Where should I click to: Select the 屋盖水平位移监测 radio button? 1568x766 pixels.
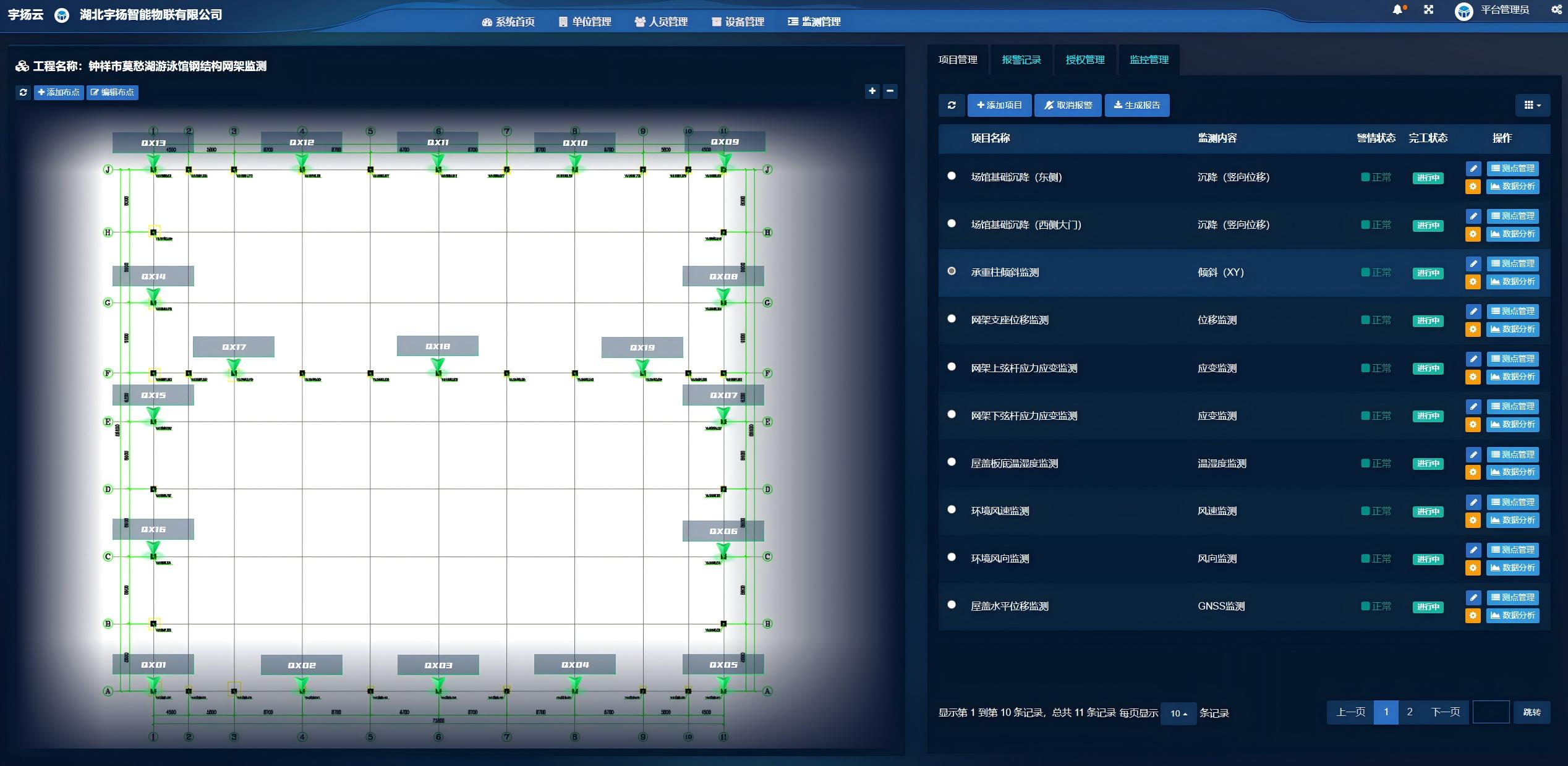(x=952, y=605)
